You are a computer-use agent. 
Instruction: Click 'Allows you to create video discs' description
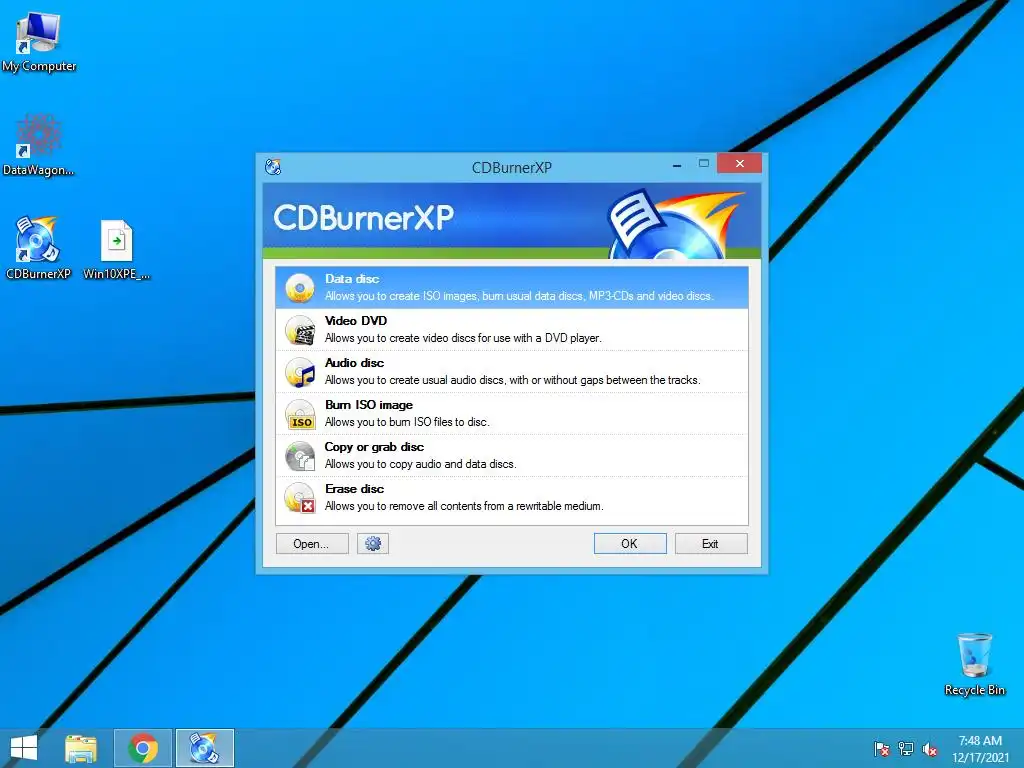click(463, 338)
